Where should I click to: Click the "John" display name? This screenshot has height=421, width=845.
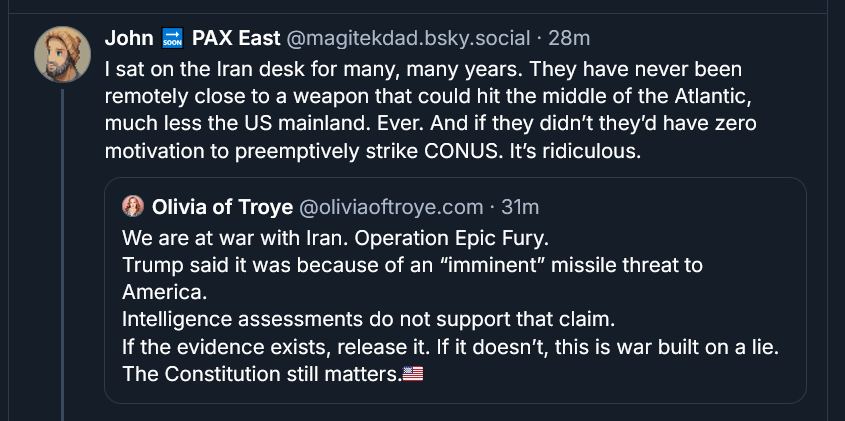pos(127,39)
